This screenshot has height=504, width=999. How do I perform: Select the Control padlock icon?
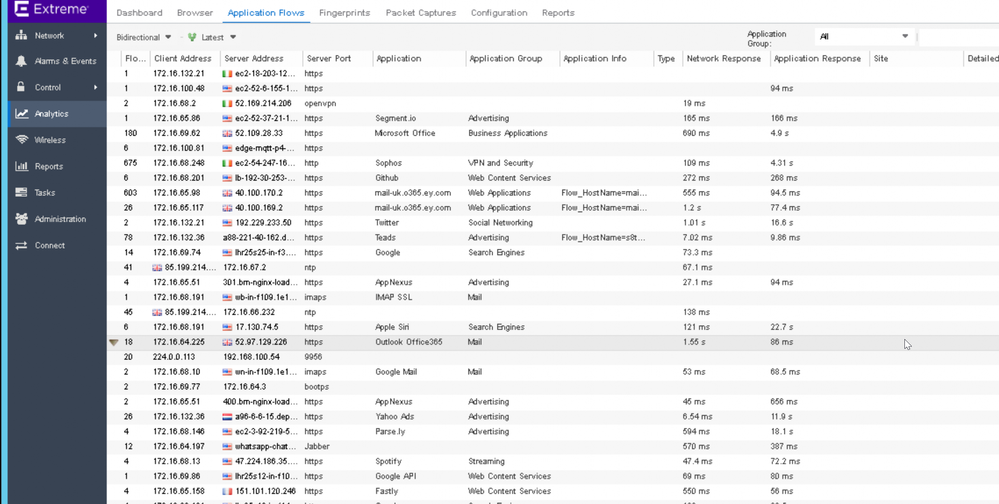pyautogui.click(x=21, y=88)
